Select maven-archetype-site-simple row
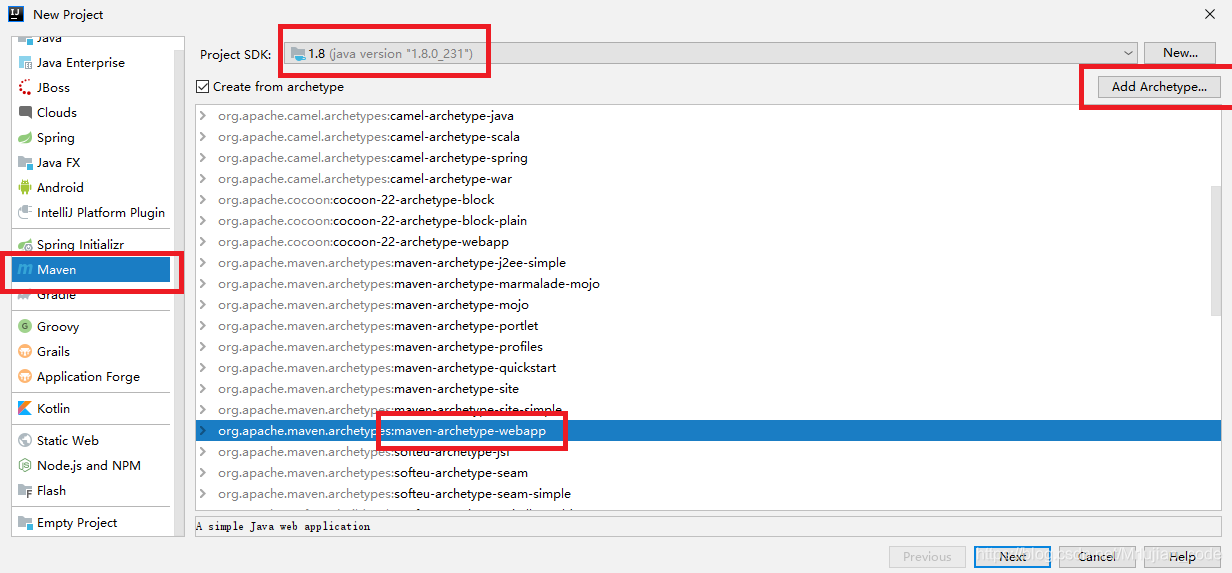 coord(702,410)
